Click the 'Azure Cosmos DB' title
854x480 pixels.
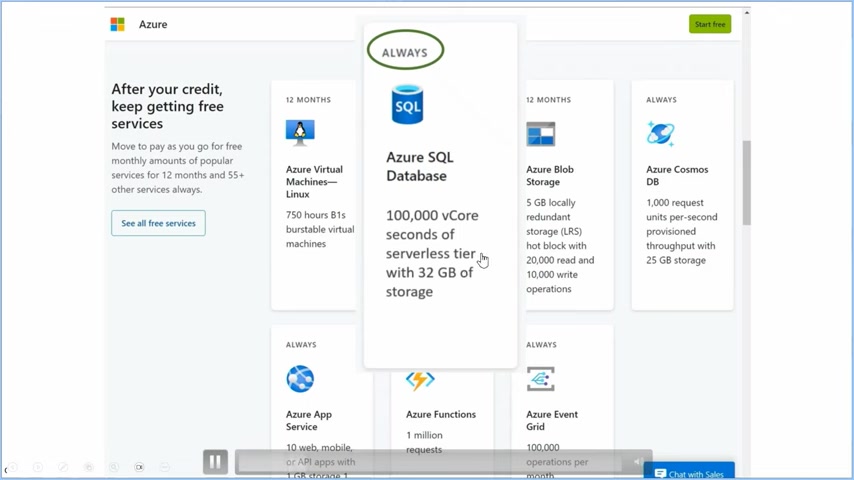(677, 175)
